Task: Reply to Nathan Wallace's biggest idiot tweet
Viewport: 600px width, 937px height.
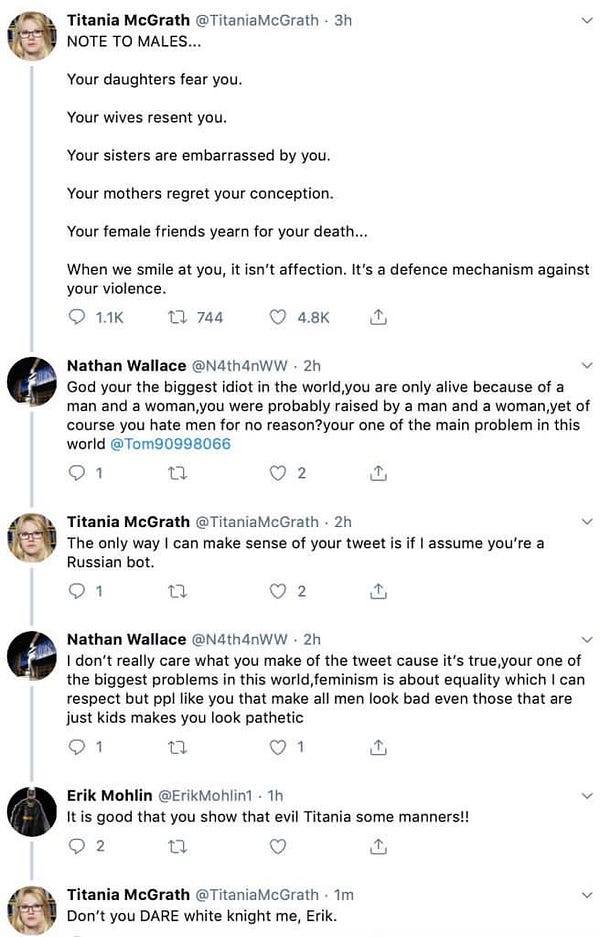Action: pyautogui.click(x=77, y=473)
